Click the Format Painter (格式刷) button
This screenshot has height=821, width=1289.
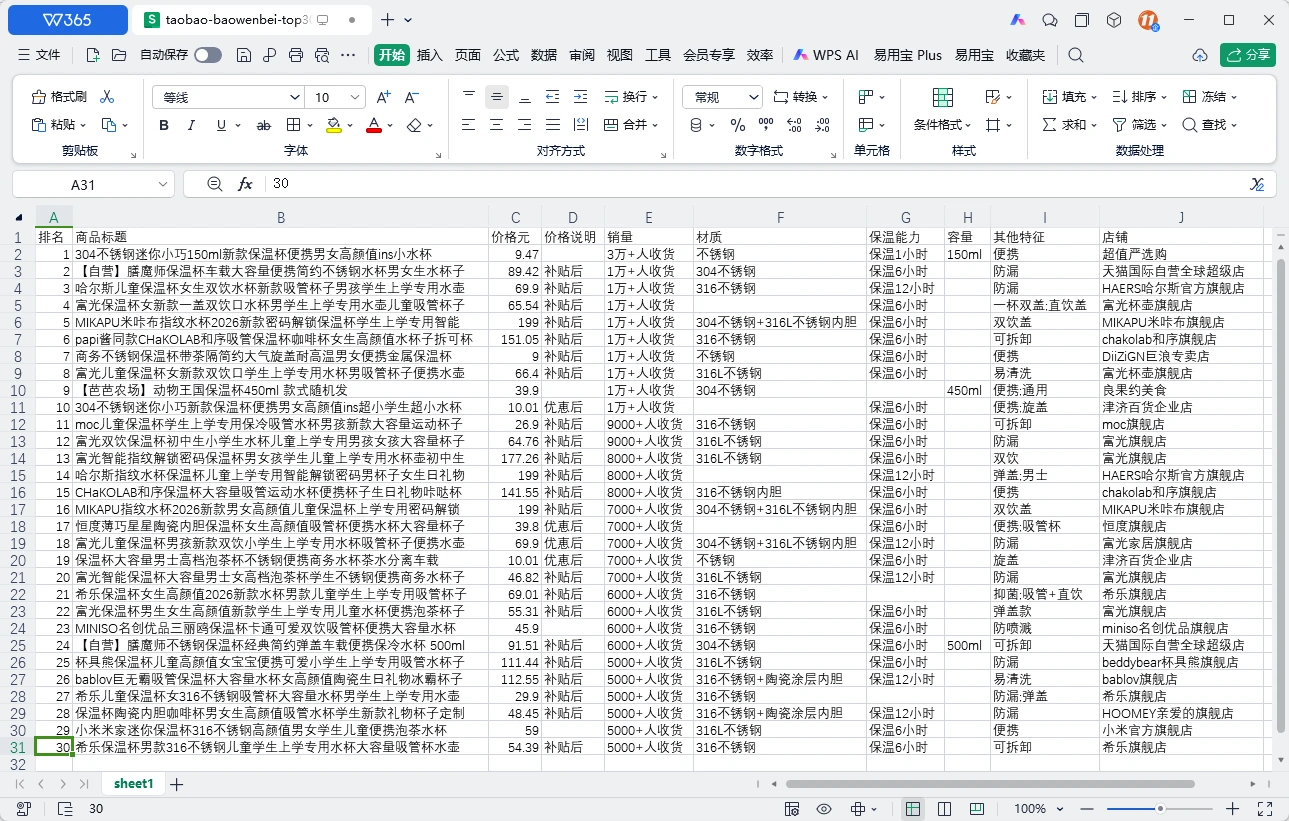click(x=59, y=97)
